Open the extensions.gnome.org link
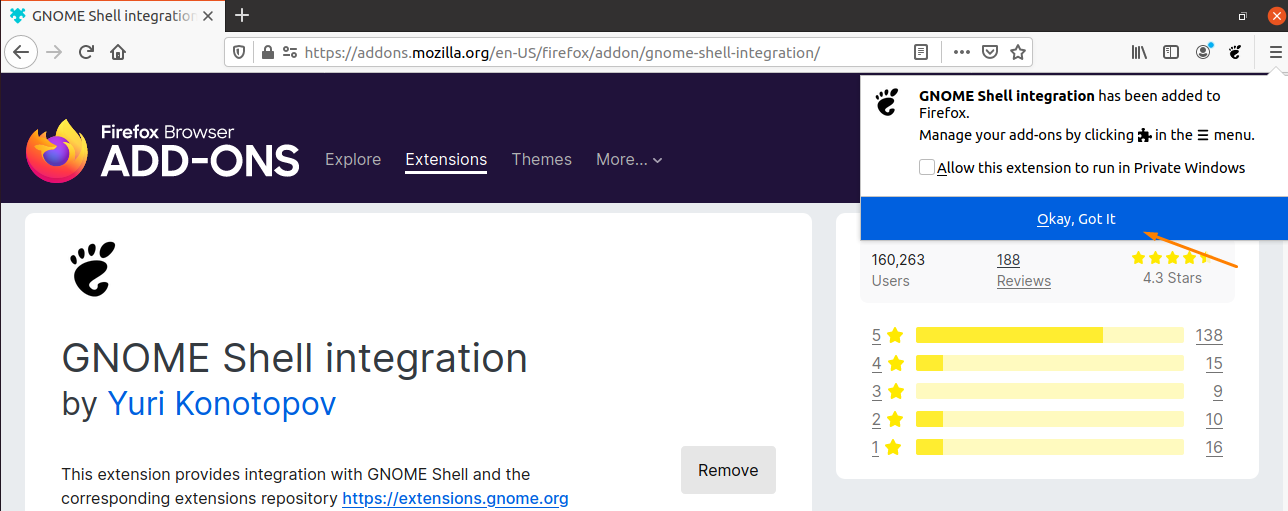The width and height of the screenshot is (1288, 511). point(455,498)
